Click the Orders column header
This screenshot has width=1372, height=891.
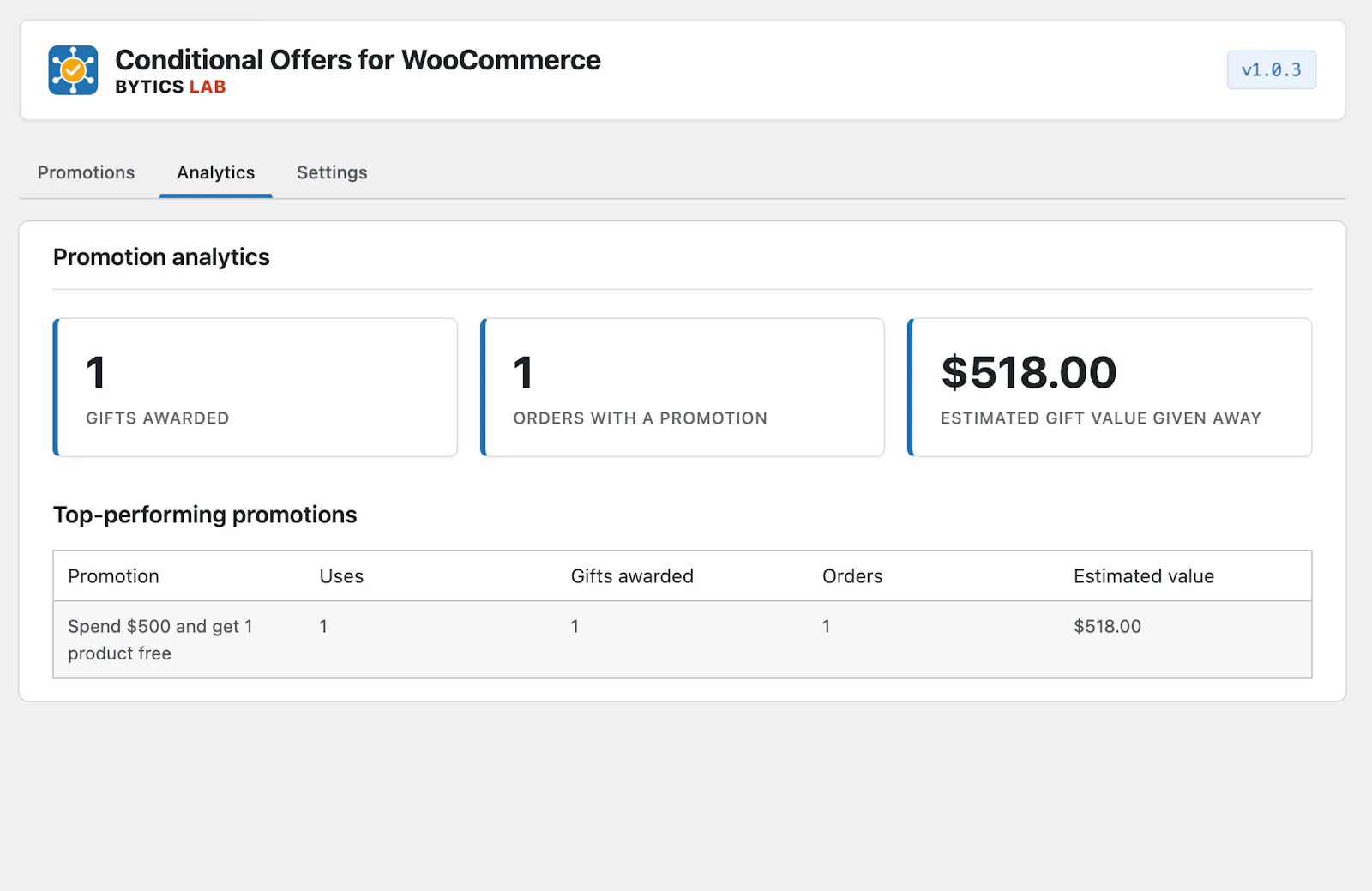[x=852, y=576]
